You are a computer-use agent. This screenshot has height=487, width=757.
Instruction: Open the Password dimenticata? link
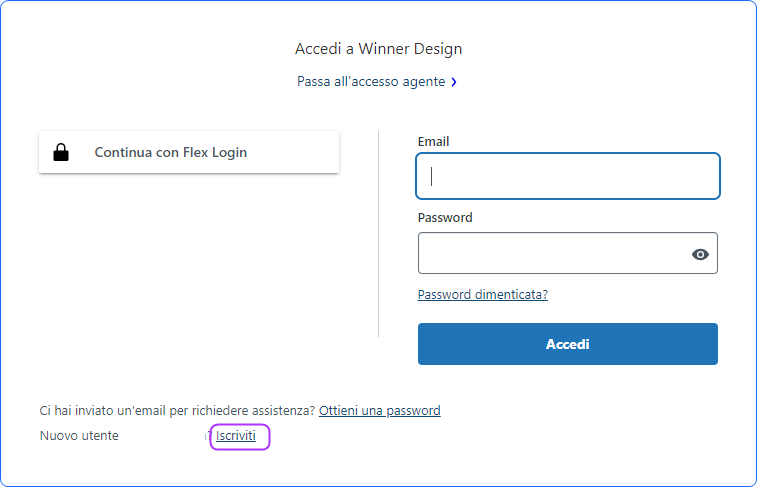point(482,295)
